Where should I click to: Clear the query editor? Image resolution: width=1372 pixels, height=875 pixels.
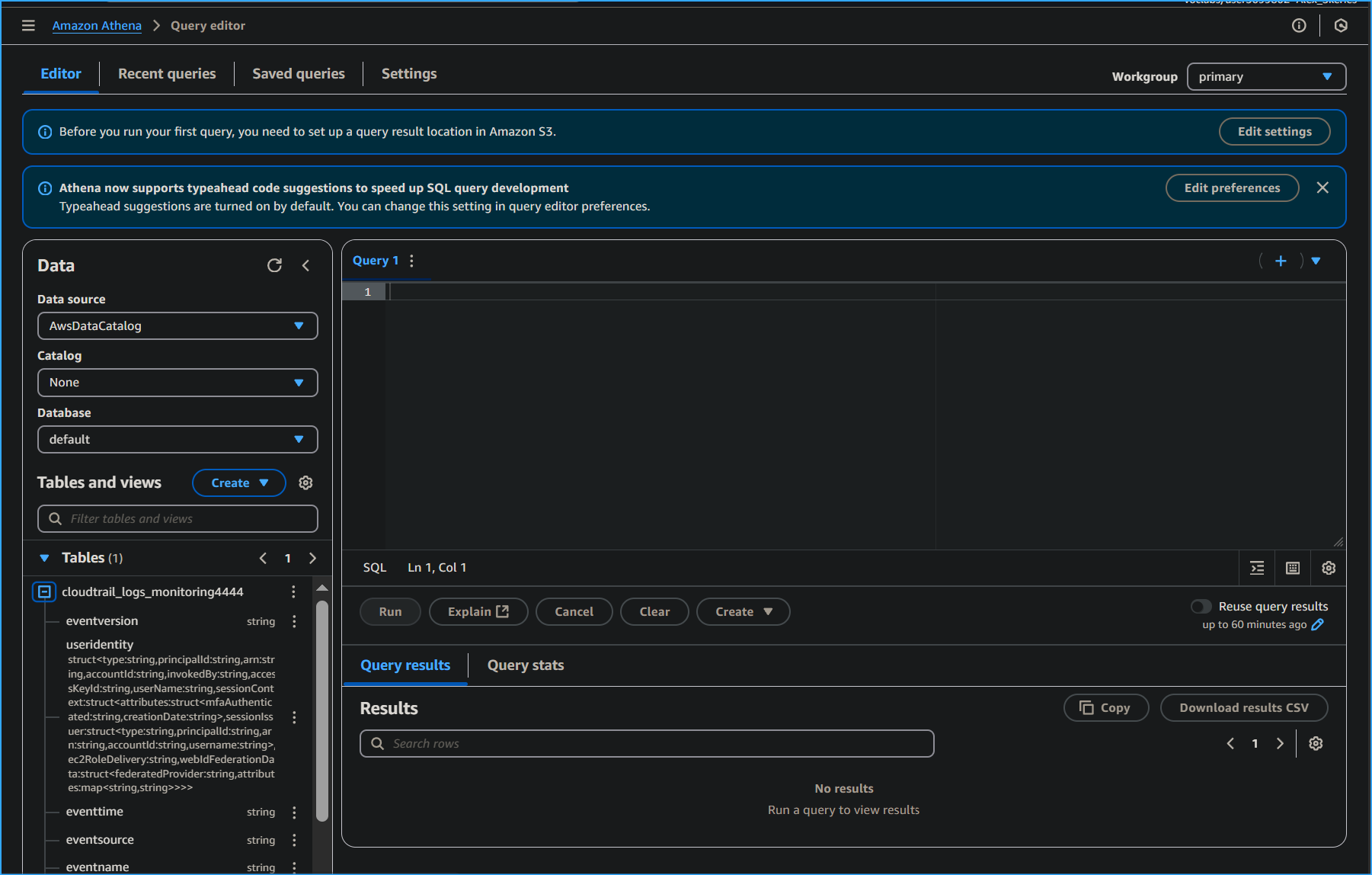[654, 611]
